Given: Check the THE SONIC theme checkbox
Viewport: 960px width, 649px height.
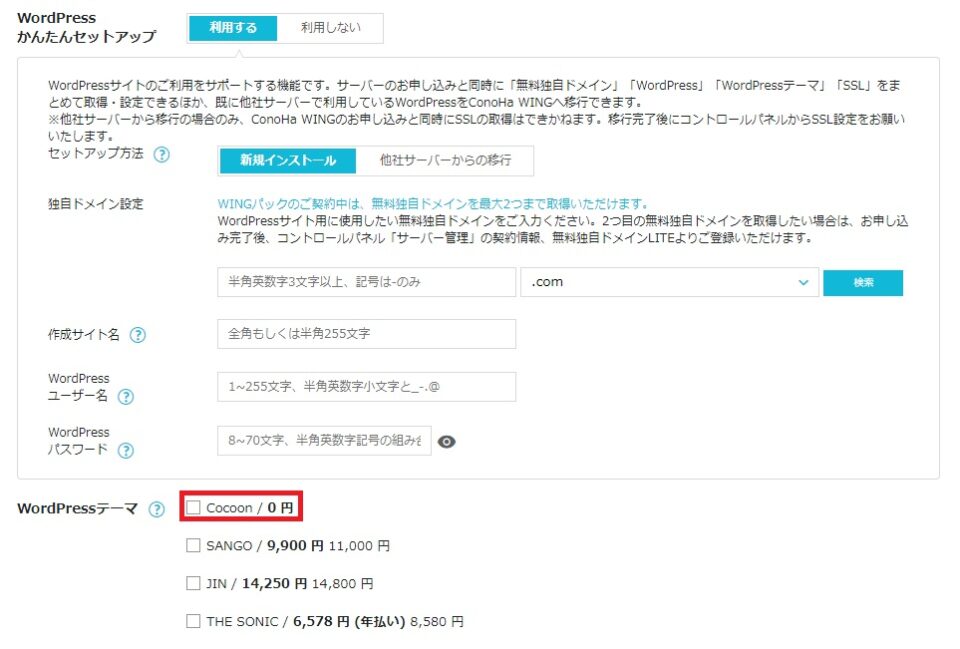Looking at the screenshot, I should click(193, 621).
